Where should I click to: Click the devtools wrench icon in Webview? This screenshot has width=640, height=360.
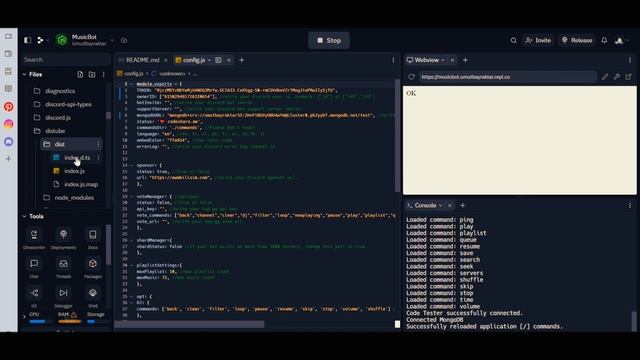point(617,77)
